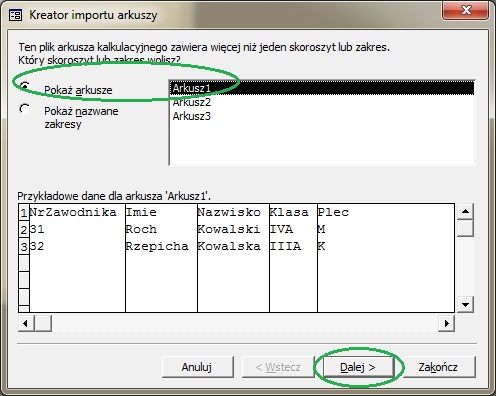Click the right arrow of the horizontal preview scrollbar

(x=447, y=323)
